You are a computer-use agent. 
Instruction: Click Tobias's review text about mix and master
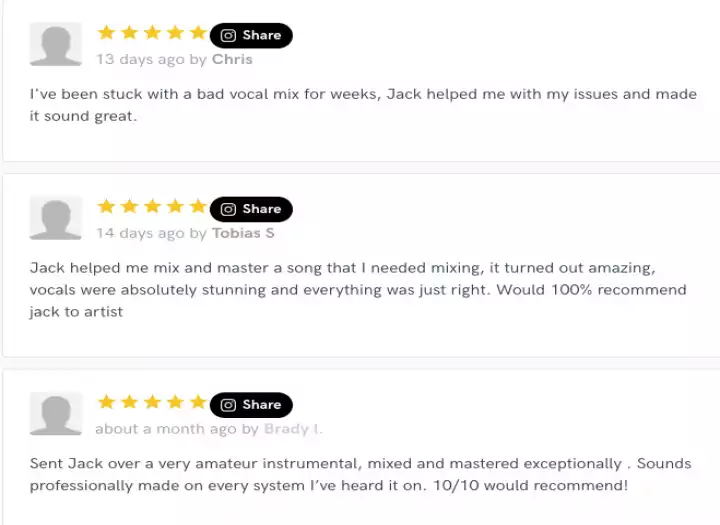pos(358,289)
